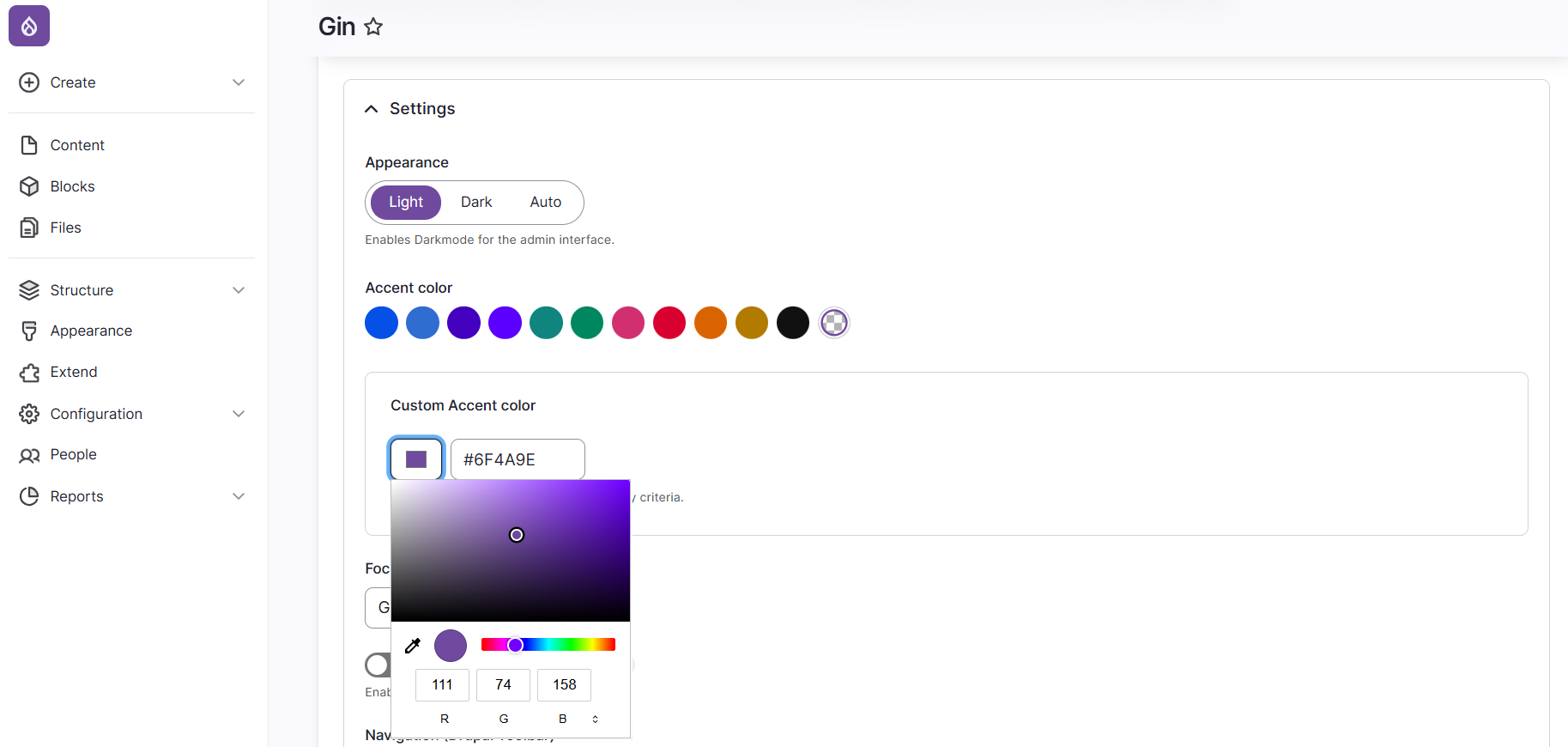Image resolution: width=1568 pixels, height=747 pixels.
Task: Select the custom transparent accent color option
Action: [x=834, y=323]
